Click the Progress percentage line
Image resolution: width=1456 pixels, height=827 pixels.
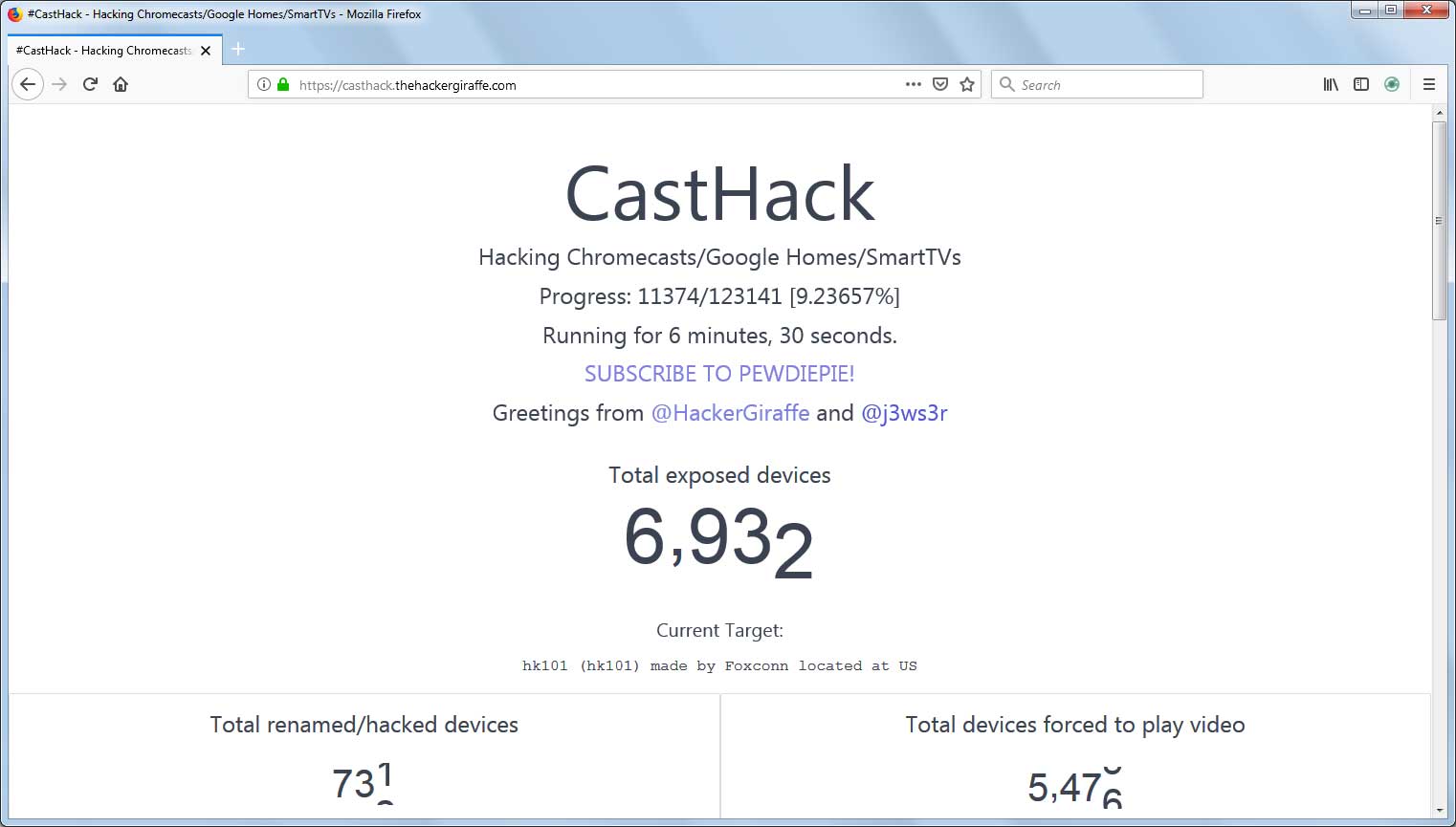pos(719,296)
